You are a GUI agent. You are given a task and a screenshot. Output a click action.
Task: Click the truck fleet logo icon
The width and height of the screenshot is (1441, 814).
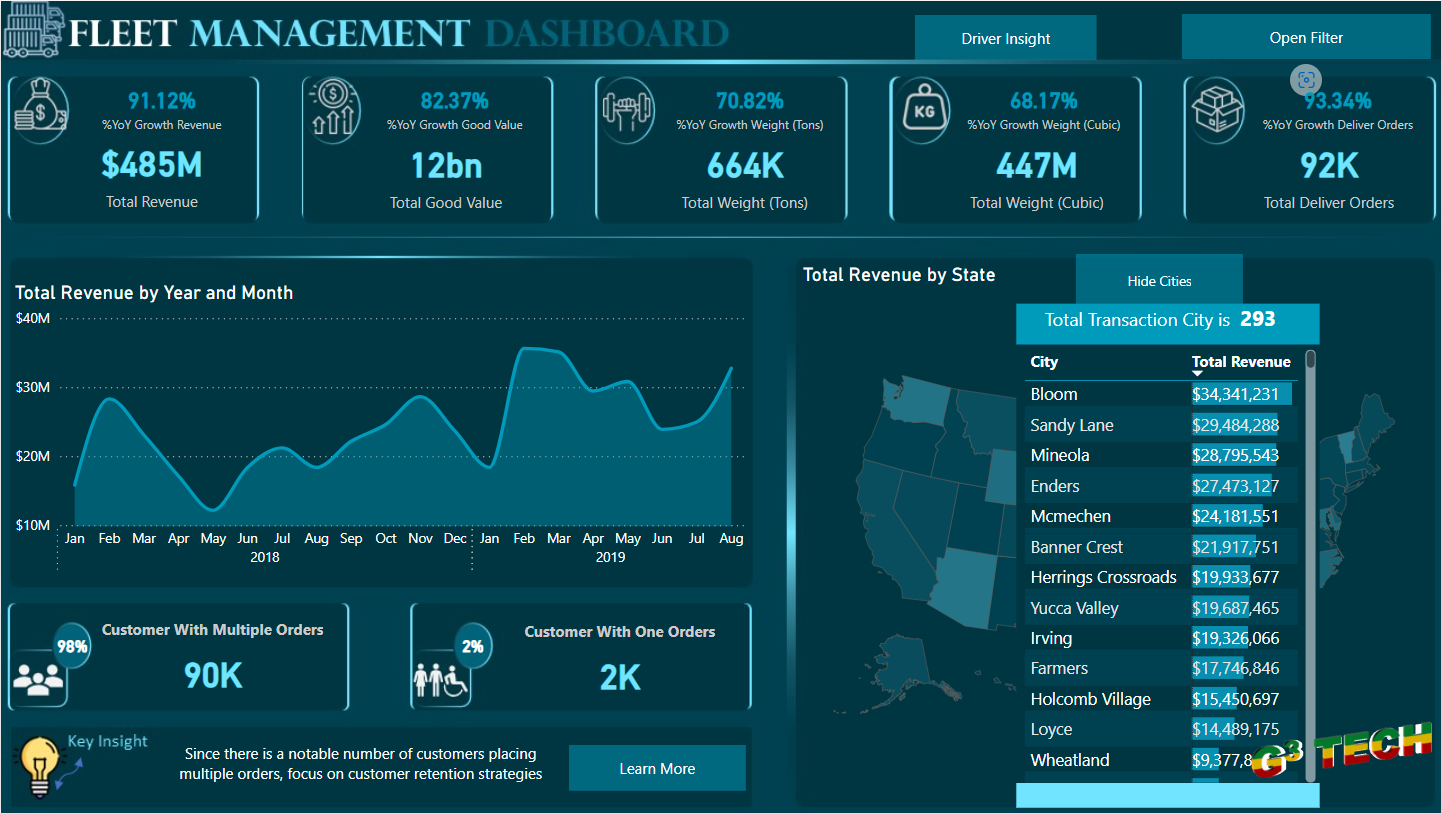tap(33, 32)
